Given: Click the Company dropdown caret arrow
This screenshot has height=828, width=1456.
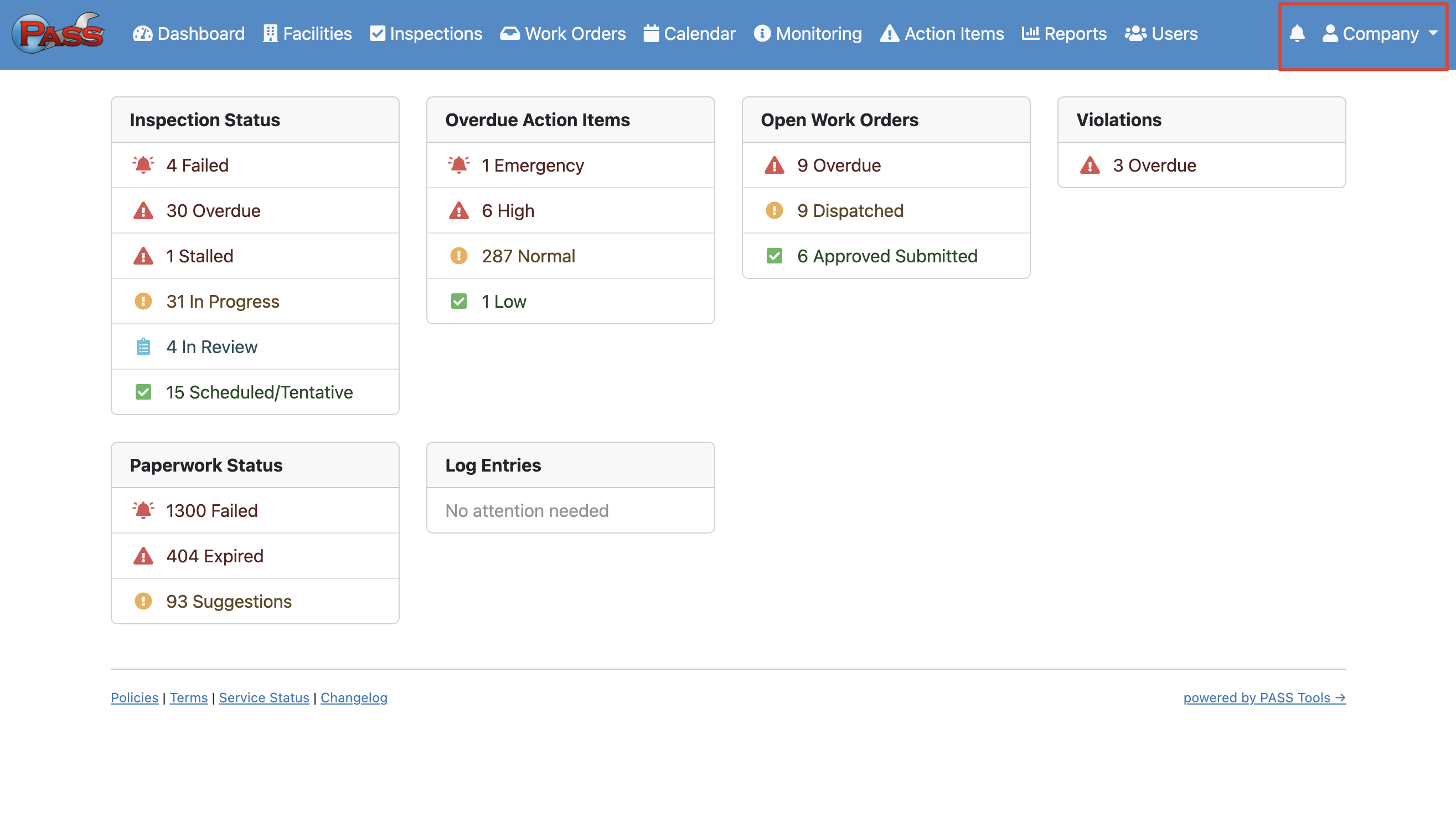Looking at the screenshot, I should (x=1433, y=34).
